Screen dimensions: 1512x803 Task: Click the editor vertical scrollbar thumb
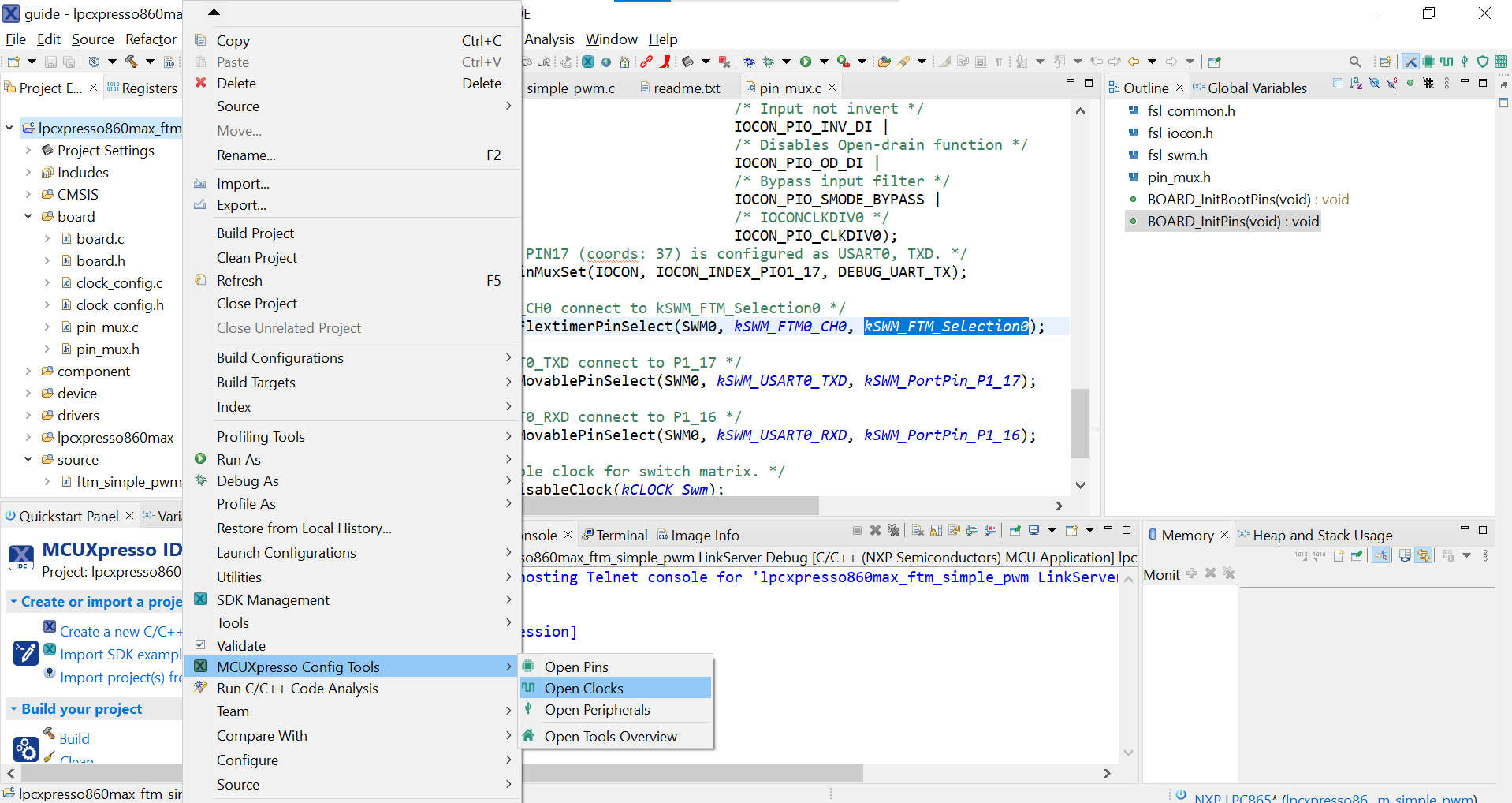pyautogui.click(x=1079, y=423)
